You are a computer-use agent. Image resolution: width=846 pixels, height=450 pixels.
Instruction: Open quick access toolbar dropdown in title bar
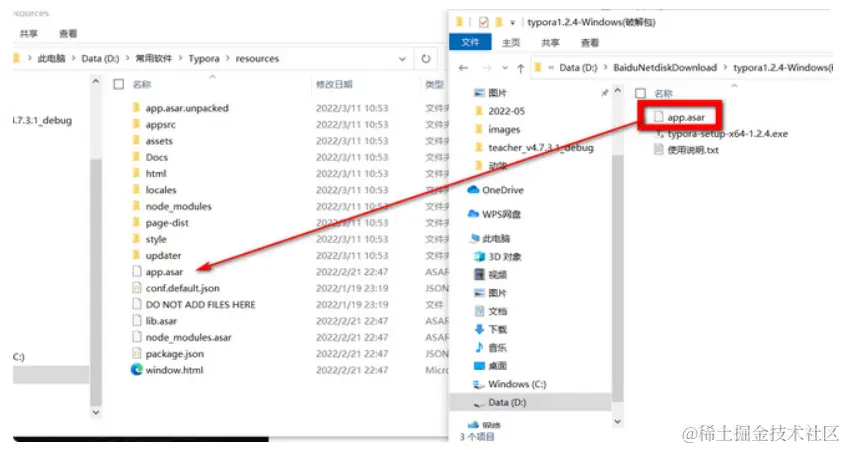(513, 23)
